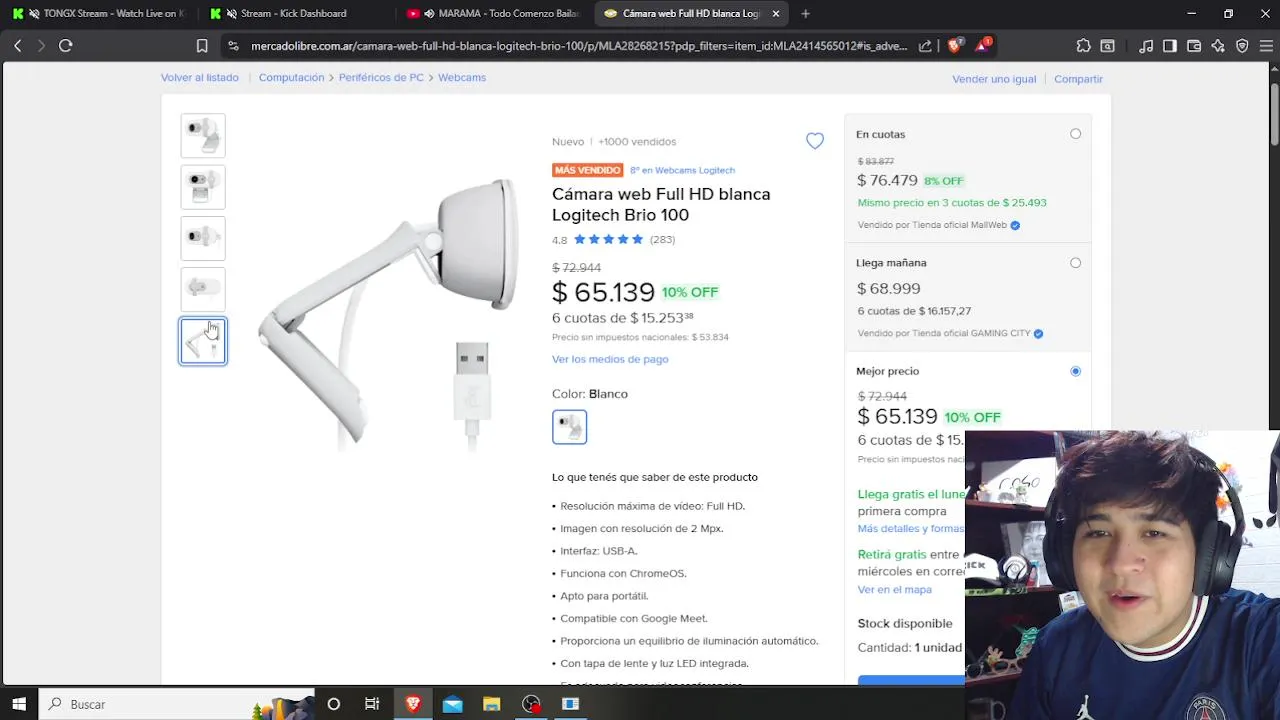The image size is (1280, 720).
Task: Reload the page with browser refresh icon
Action: [x=66, y=45]
